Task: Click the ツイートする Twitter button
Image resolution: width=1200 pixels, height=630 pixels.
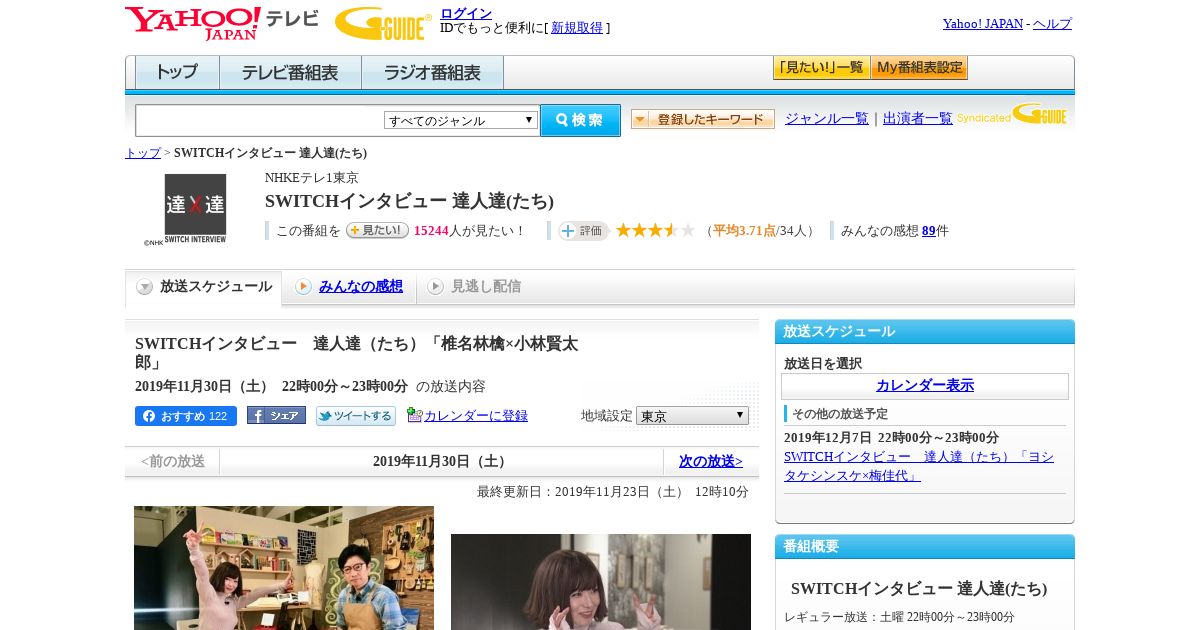Action: tap(356, 416)
